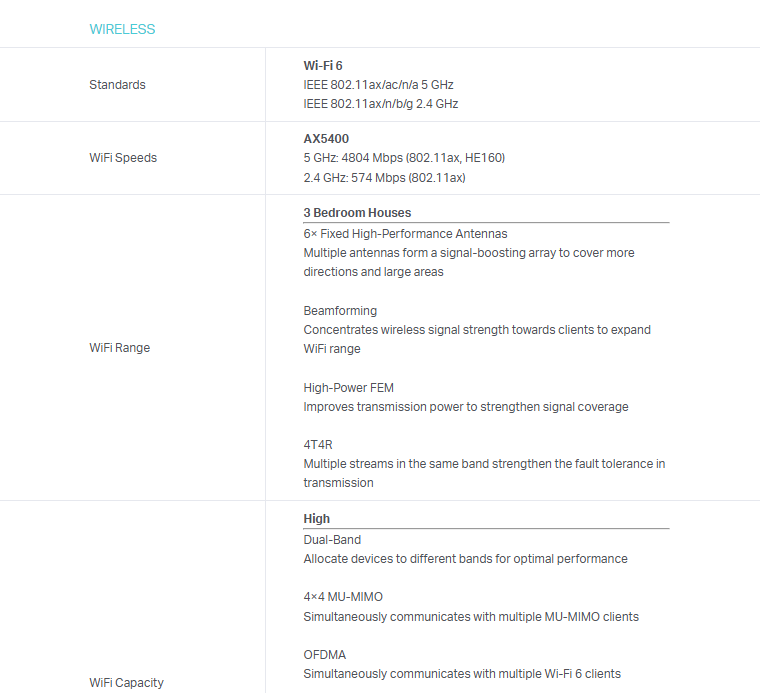Click the OFDMA feature title

325,655
